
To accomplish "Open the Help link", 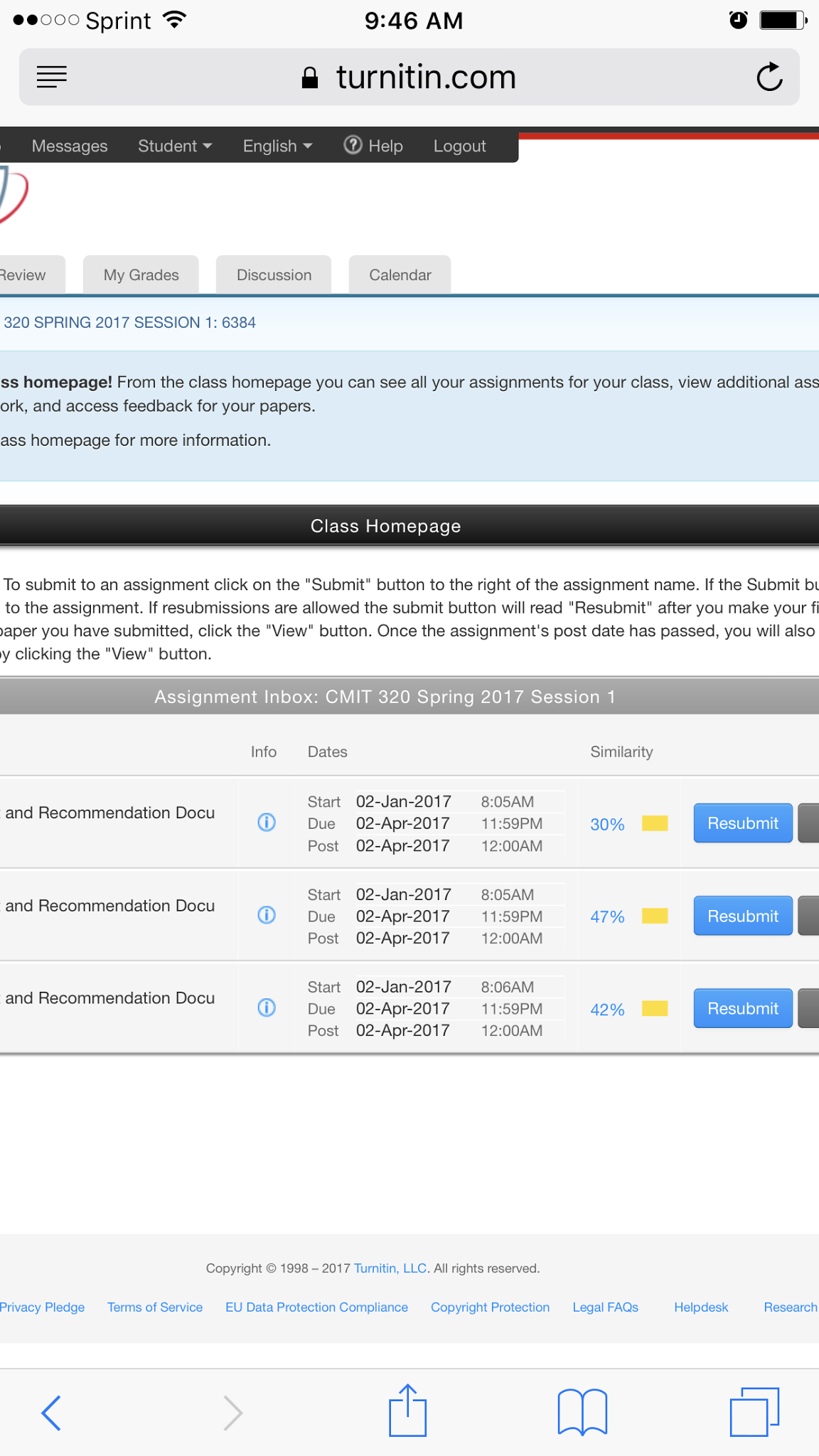I will coord(373,146).
